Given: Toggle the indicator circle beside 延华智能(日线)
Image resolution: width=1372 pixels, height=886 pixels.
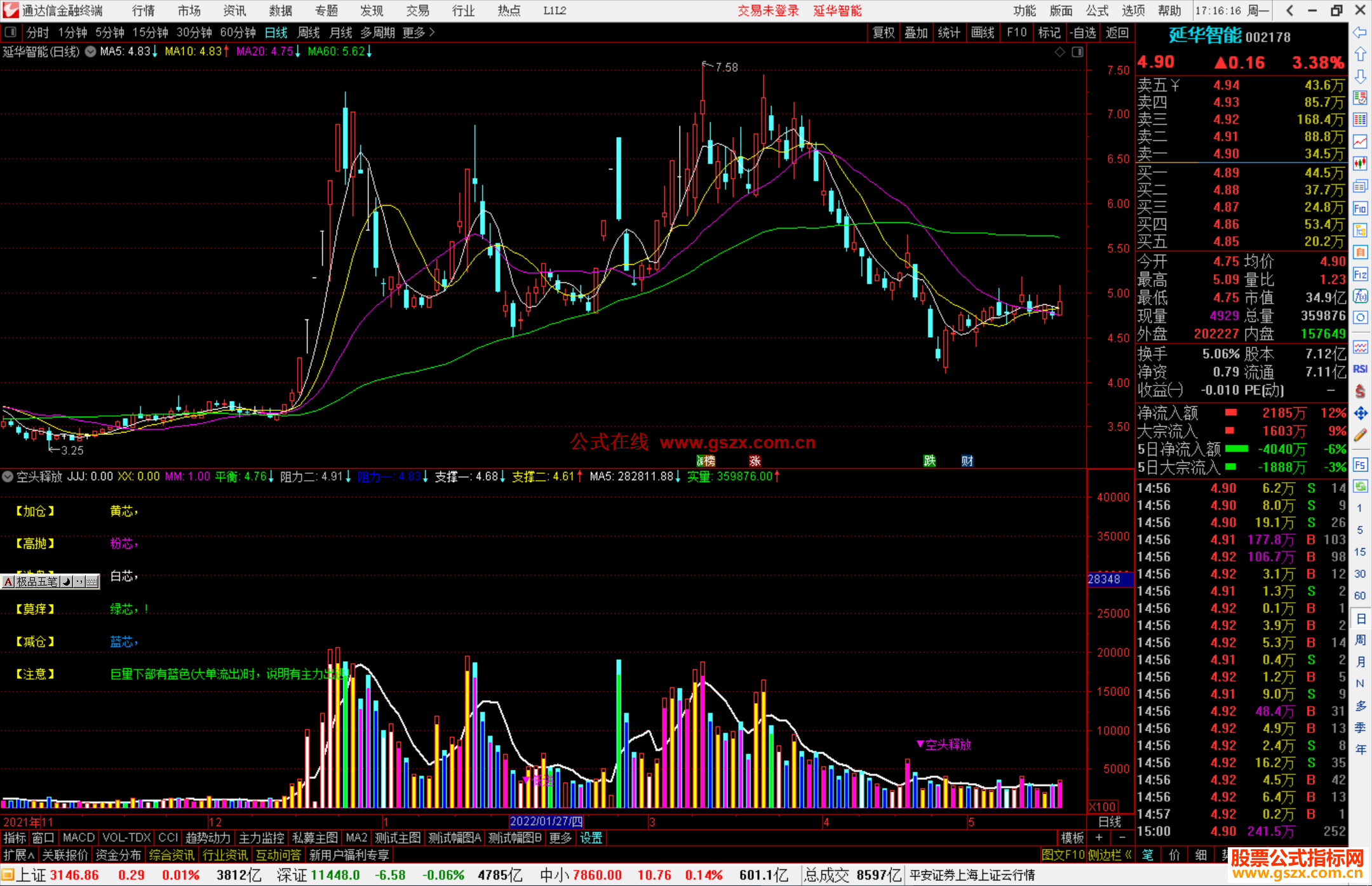Looking at the screenshot, I should click(x=91, y=51).
